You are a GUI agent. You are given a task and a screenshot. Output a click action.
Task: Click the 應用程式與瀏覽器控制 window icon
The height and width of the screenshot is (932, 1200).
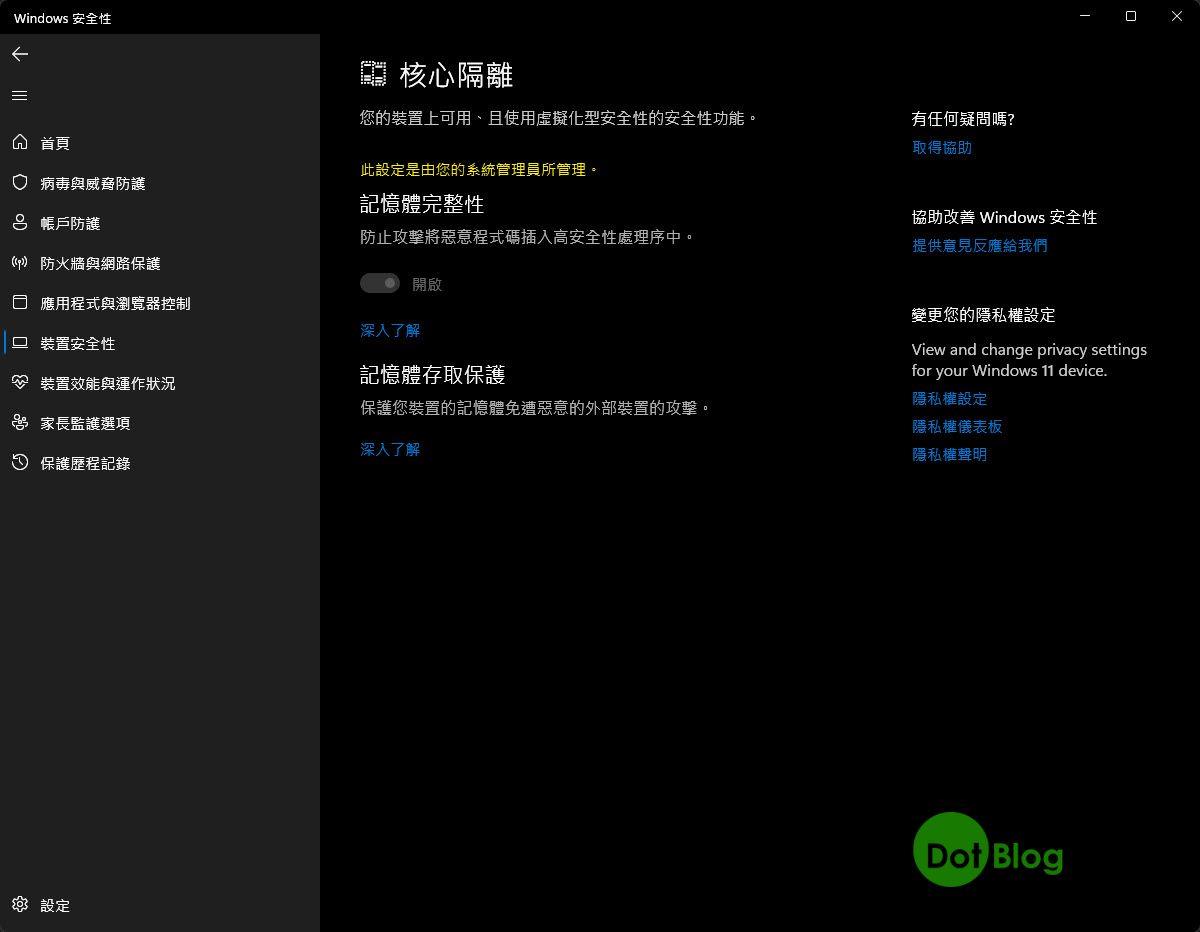[20, 303]
